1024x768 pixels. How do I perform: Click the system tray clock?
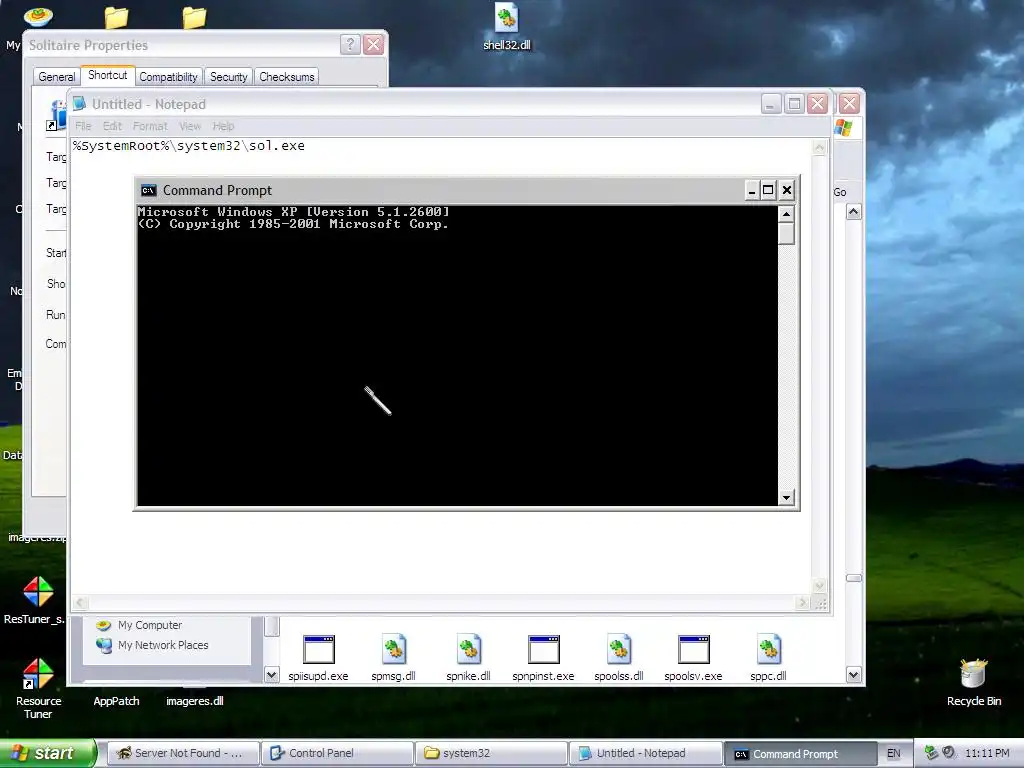(x=987, y=753)
